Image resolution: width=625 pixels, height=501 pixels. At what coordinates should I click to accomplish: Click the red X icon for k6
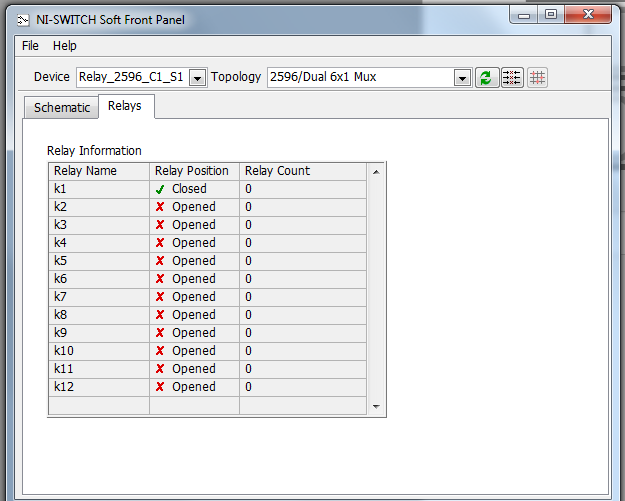[160, 279]
